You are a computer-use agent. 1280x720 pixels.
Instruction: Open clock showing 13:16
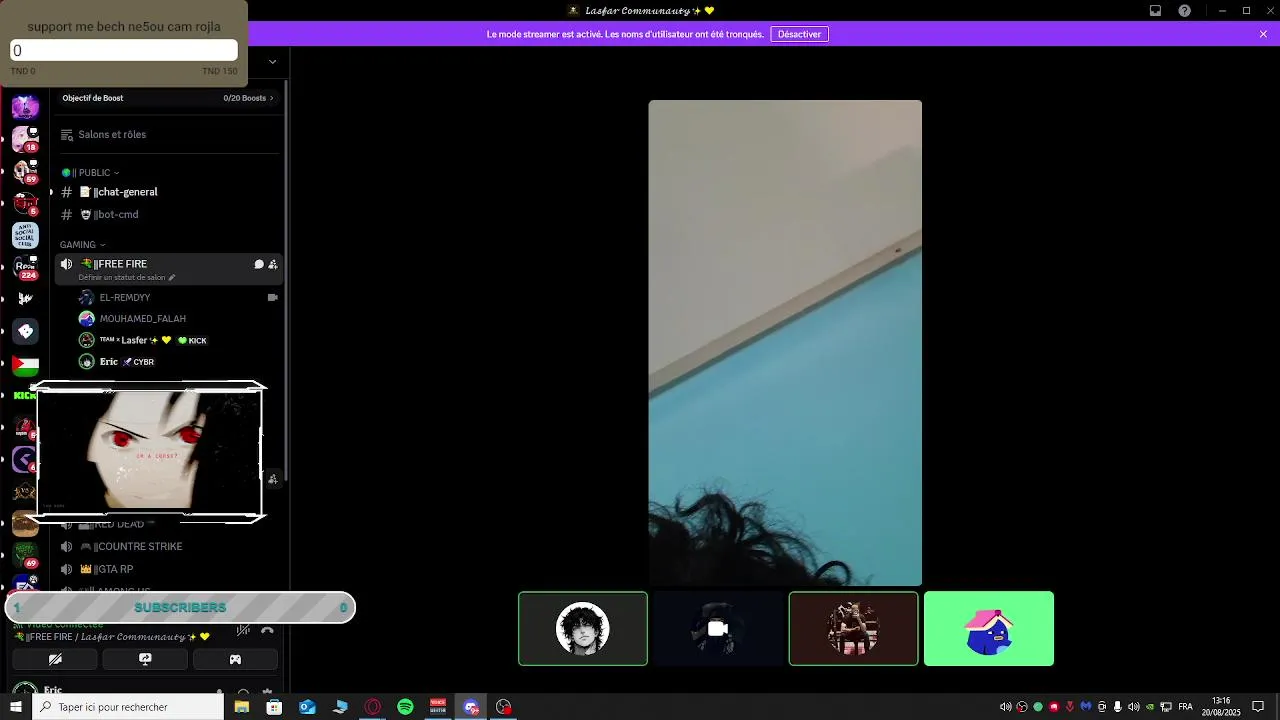(x=1221, y=707)
